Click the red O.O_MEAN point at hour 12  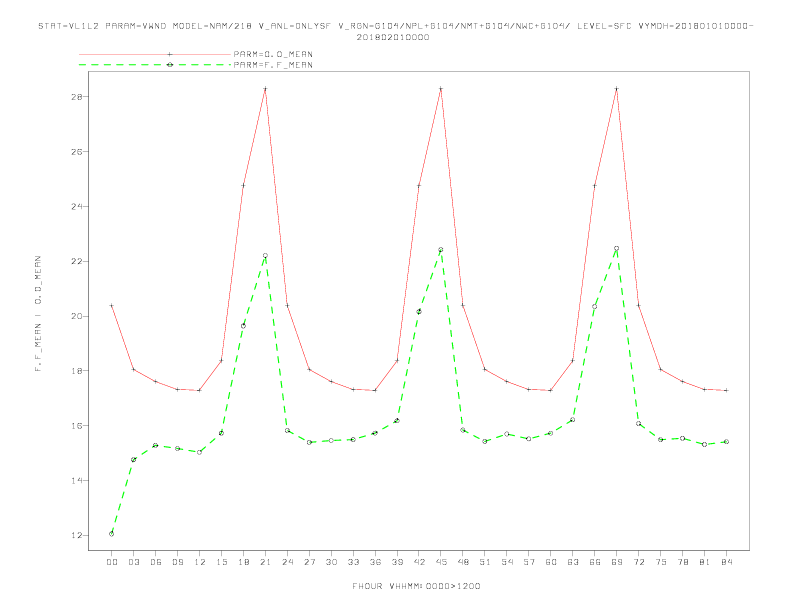200,390
